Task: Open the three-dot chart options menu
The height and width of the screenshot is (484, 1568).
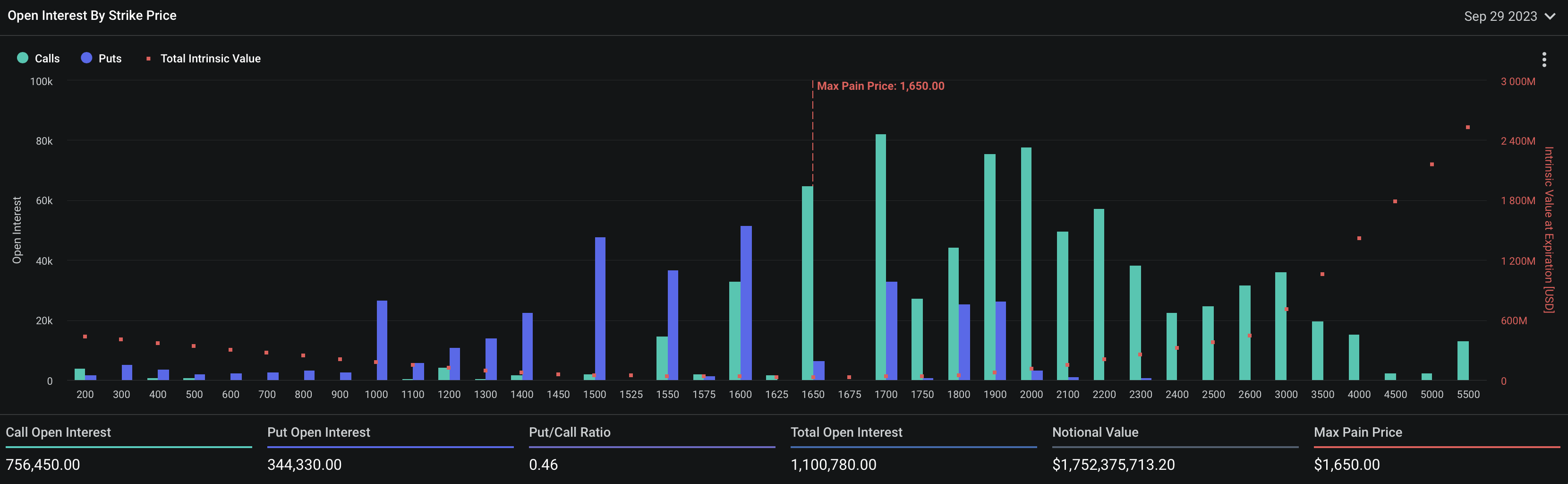Action: 1543,59
